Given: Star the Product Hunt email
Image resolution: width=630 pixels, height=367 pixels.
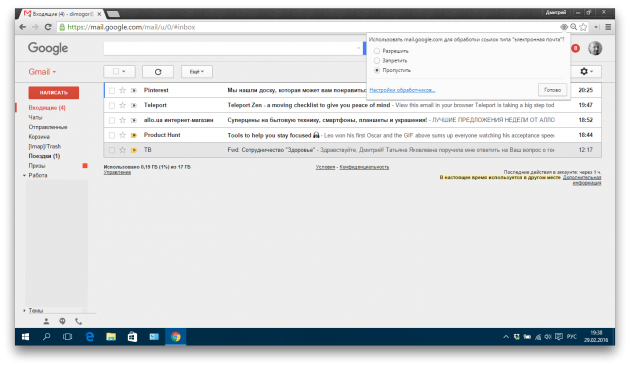Looking at the screenshot, I should [123, 135].
